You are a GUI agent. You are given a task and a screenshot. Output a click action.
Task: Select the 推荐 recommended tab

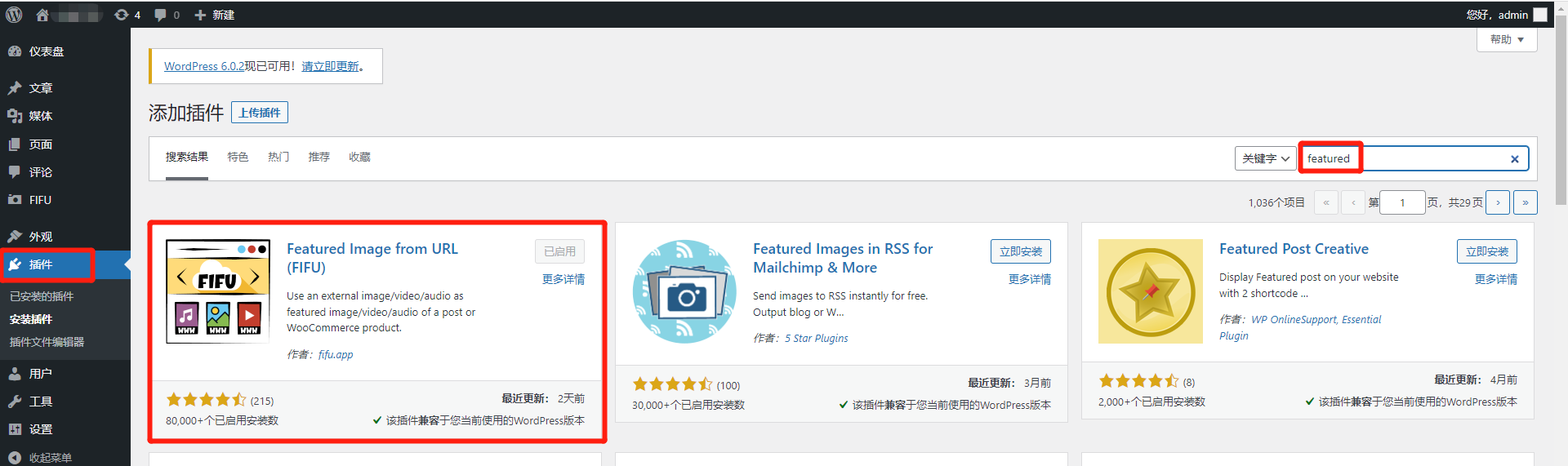point(319,157)
